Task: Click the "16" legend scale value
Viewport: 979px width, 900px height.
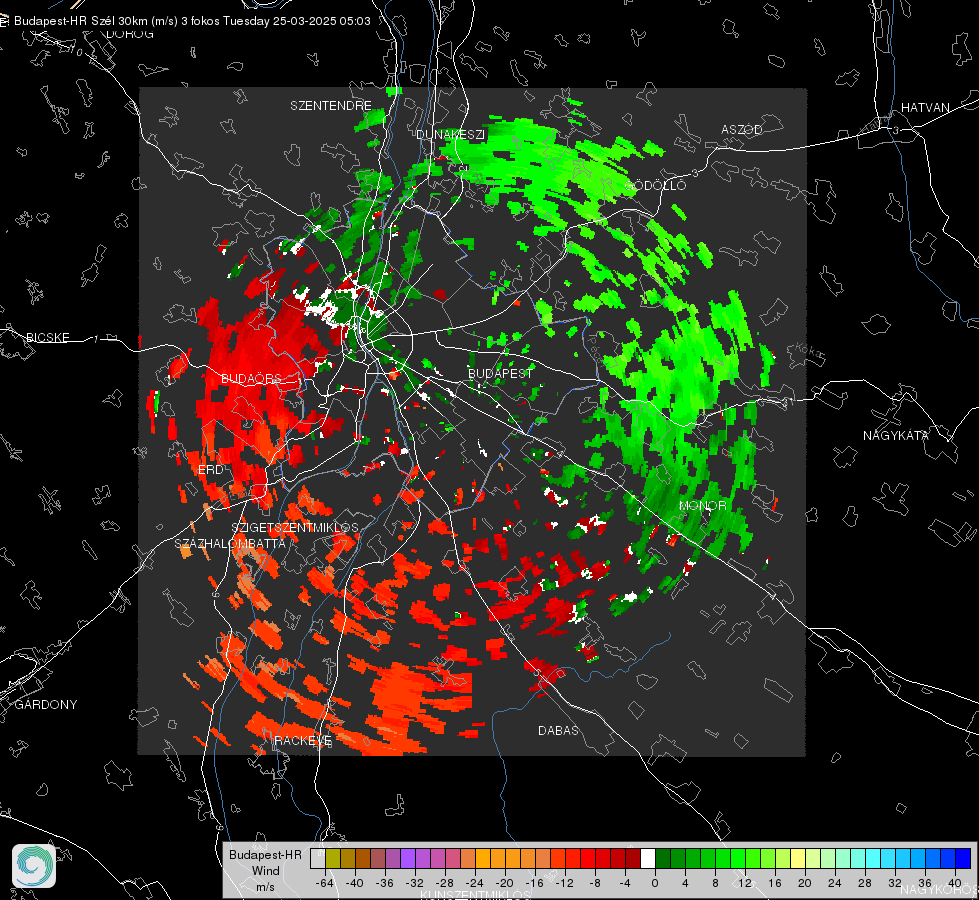Action: [775, 883]
